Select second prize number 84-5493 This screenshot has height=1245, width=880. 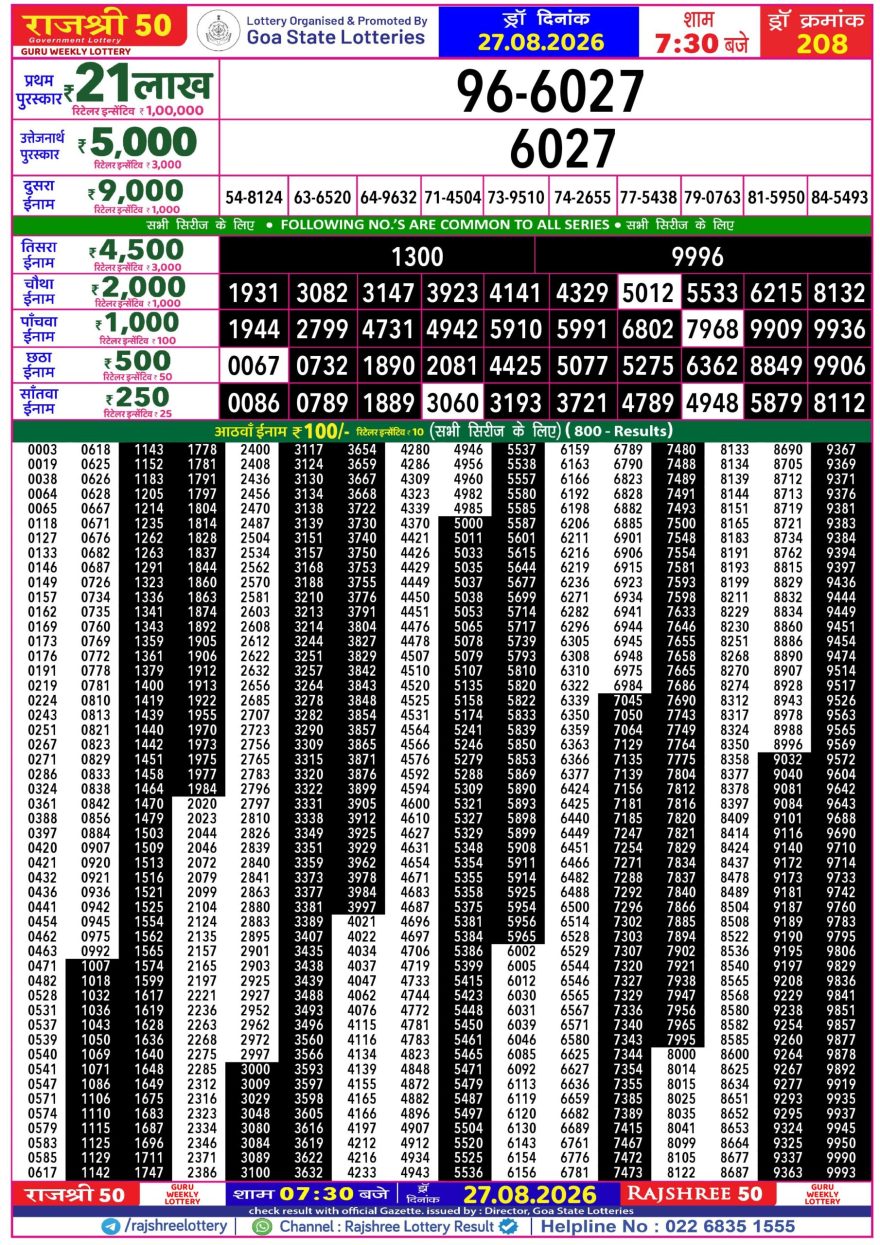839,197
